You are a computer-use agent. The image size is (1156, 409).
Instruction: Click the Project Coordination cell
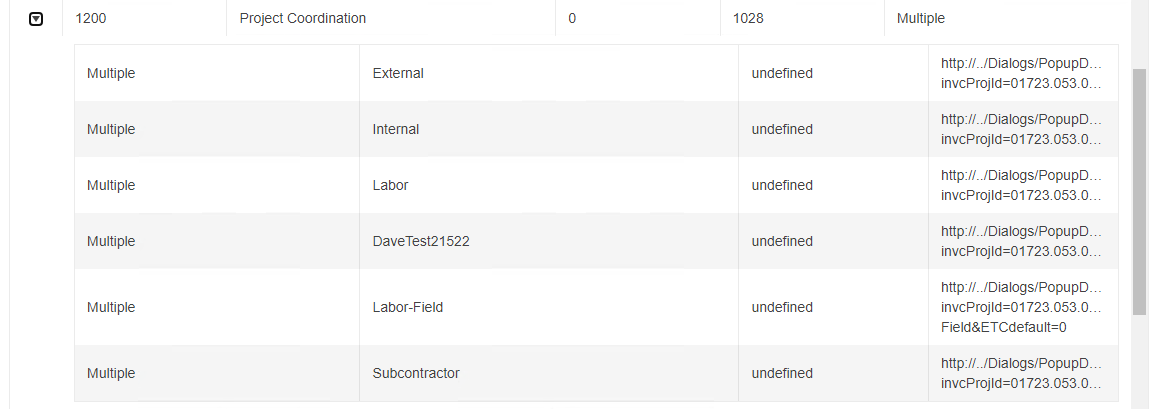303,18
